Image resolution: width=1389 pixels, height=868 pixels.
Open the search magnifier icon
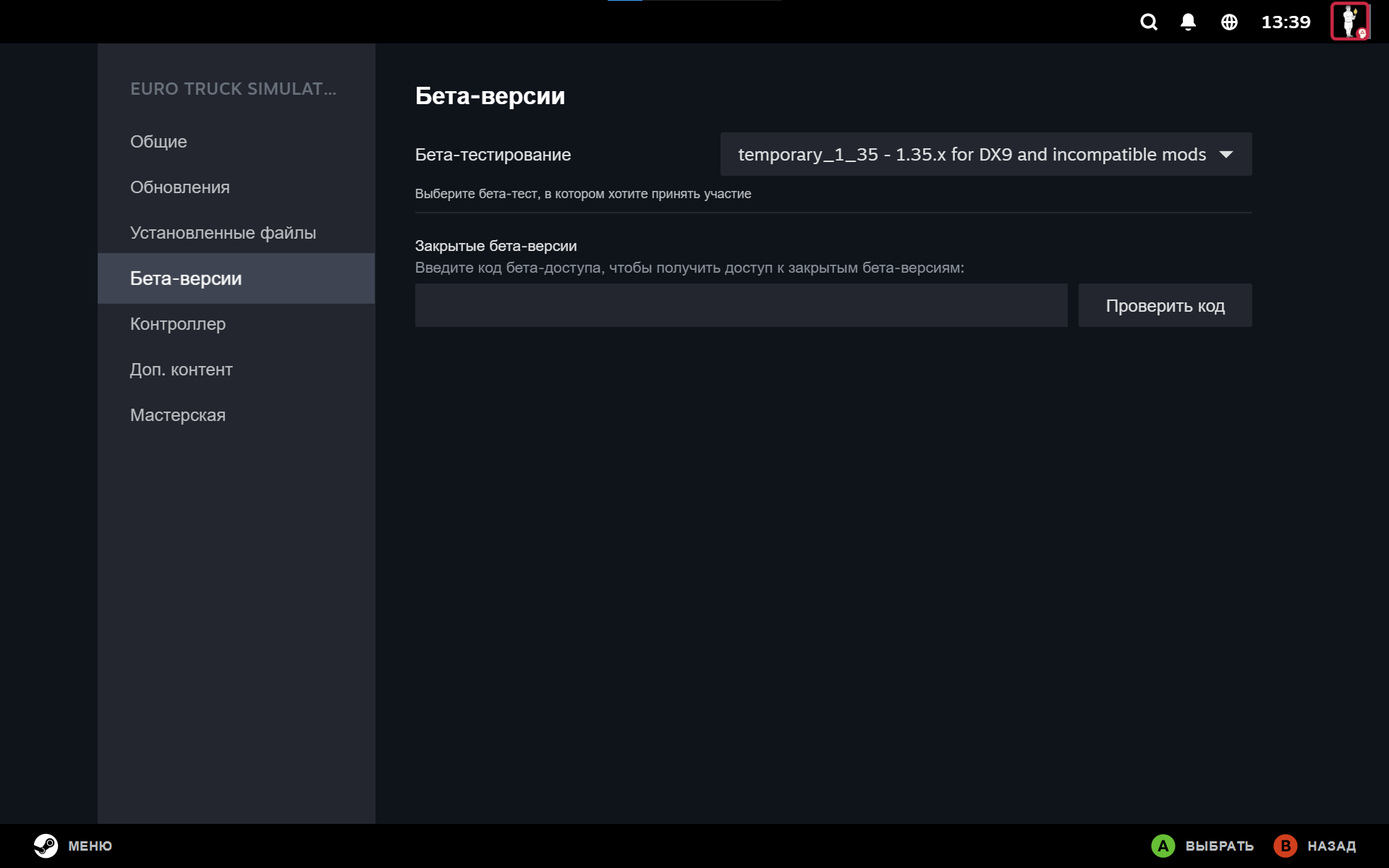[x=1149, y=22]
